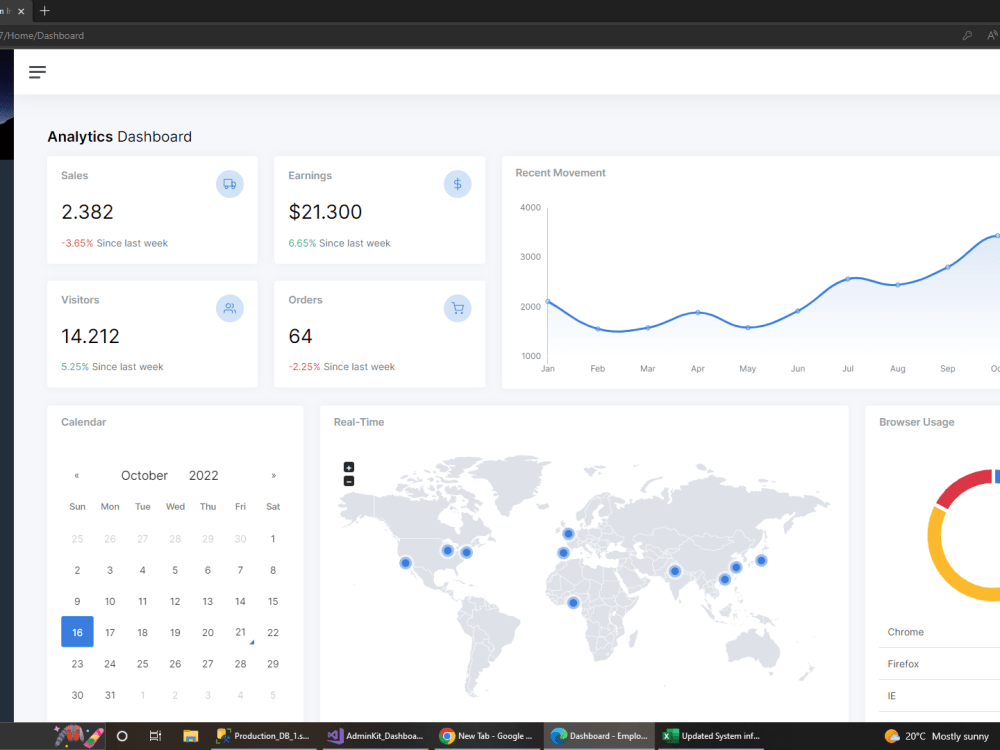The height and width of the screenshot is (750, 1000).
Task: Click the October month label in calendar
Action: click(x=144, y=476)
